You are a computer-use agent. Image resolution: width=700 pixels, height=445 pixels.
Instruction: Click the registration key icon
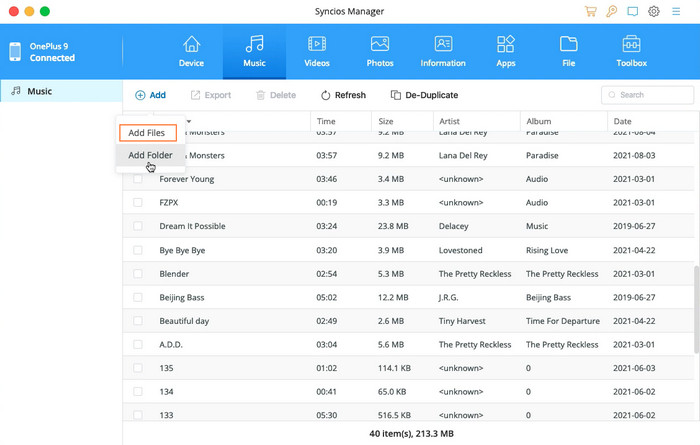coord(612,11)
